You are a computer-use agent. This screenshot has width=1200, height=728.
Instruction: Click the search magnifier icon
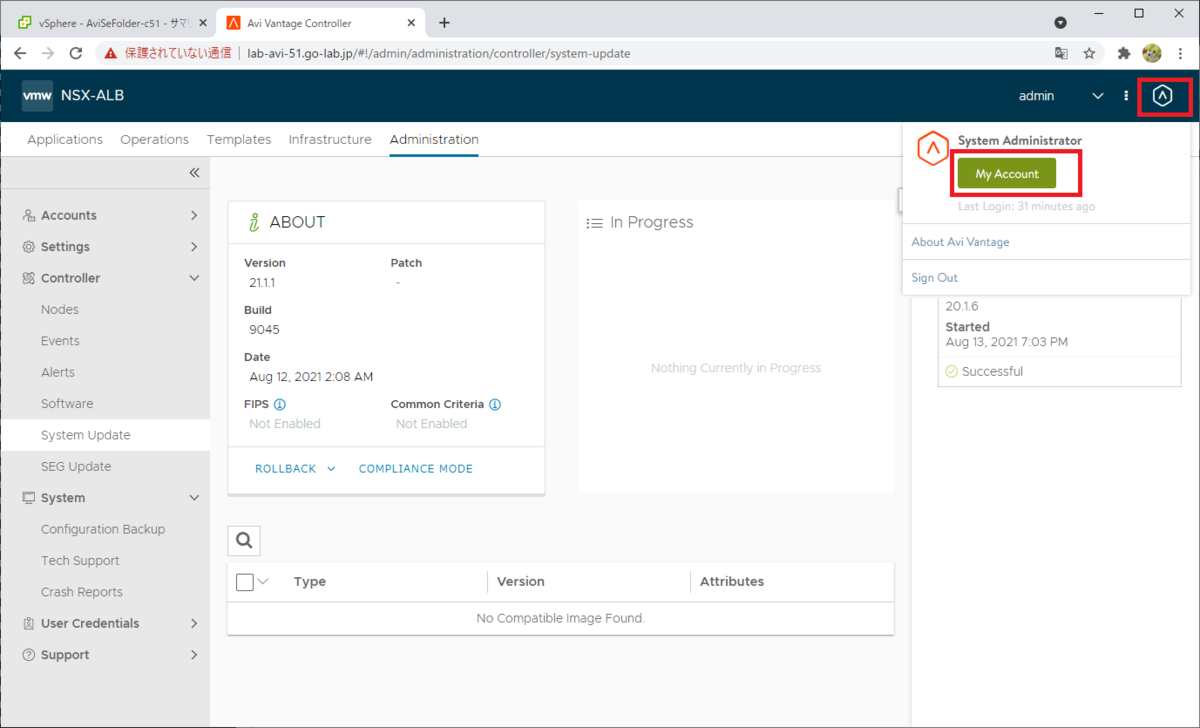(x=244, y=541)
